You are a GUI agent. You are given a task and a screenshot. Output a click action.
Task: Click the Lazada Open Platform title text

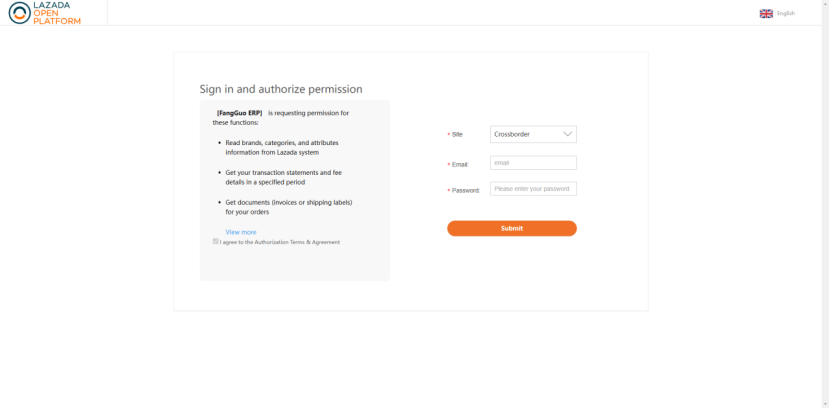[58, 13]
